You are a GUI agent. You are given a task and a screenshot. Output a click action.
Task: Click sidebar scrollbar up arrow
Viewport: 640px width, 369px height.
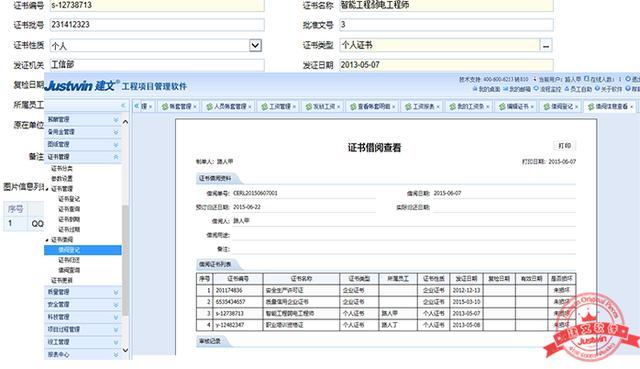coord(125,122)
